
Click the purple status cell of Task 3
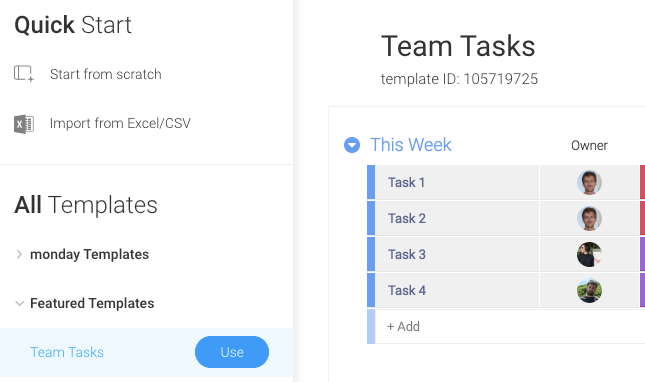(x=642, y=254)
